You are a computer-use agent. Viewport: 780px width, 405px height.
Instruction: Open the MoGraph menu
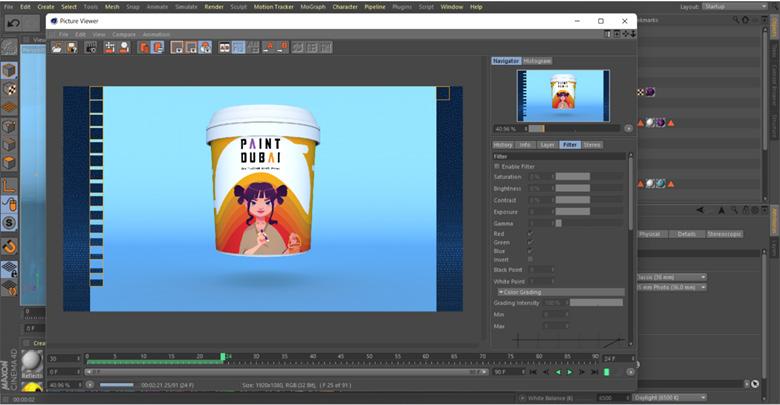click(x=313, y=7)
